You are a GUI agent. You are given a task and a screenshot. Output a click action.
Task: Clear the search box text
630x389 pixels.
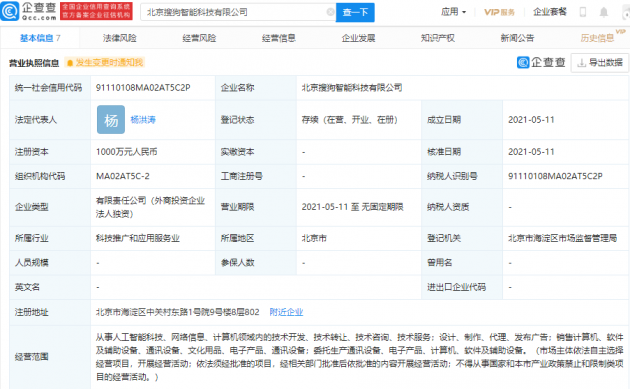coord(330,12)
